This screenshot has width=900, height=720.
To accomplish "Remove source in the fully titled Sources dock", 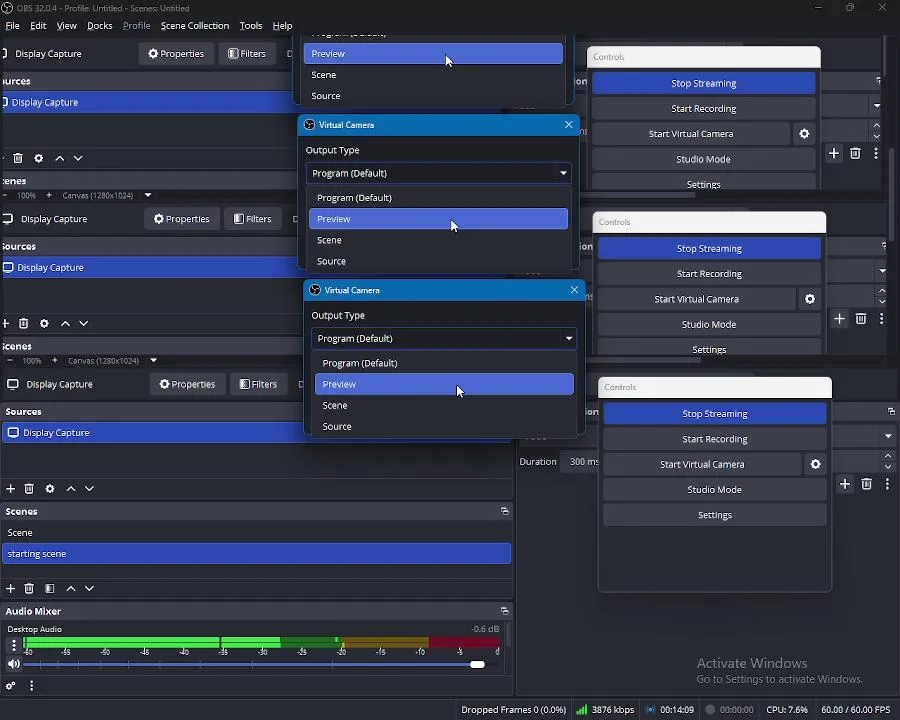I will (x=29, y=489).
